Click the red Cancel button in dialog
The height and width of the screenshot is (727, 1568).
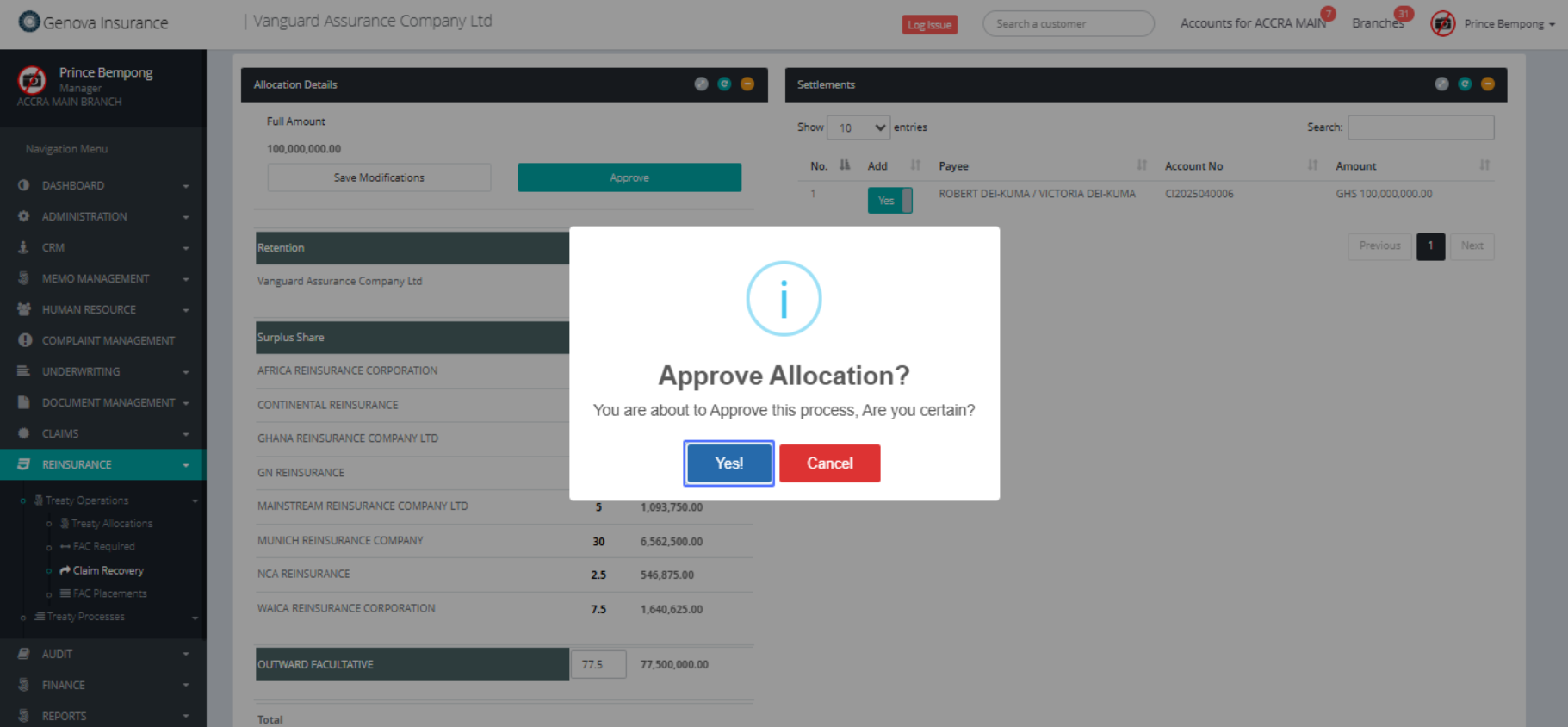tap(829, 463)
